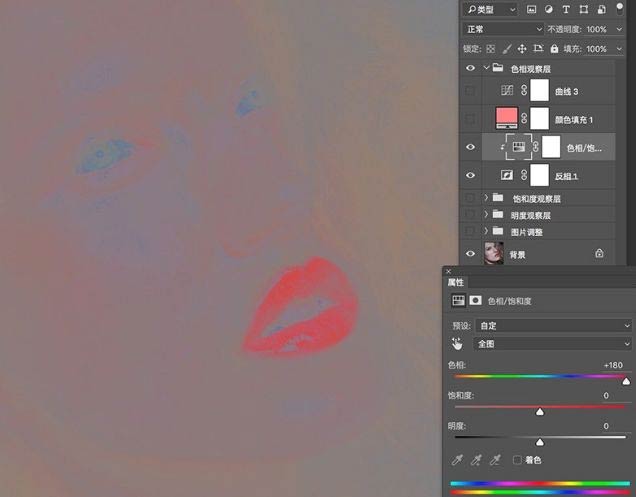Click the layer mask icon in Properties
This screenshot has width=636, height=497.
(x=476, y=299)
